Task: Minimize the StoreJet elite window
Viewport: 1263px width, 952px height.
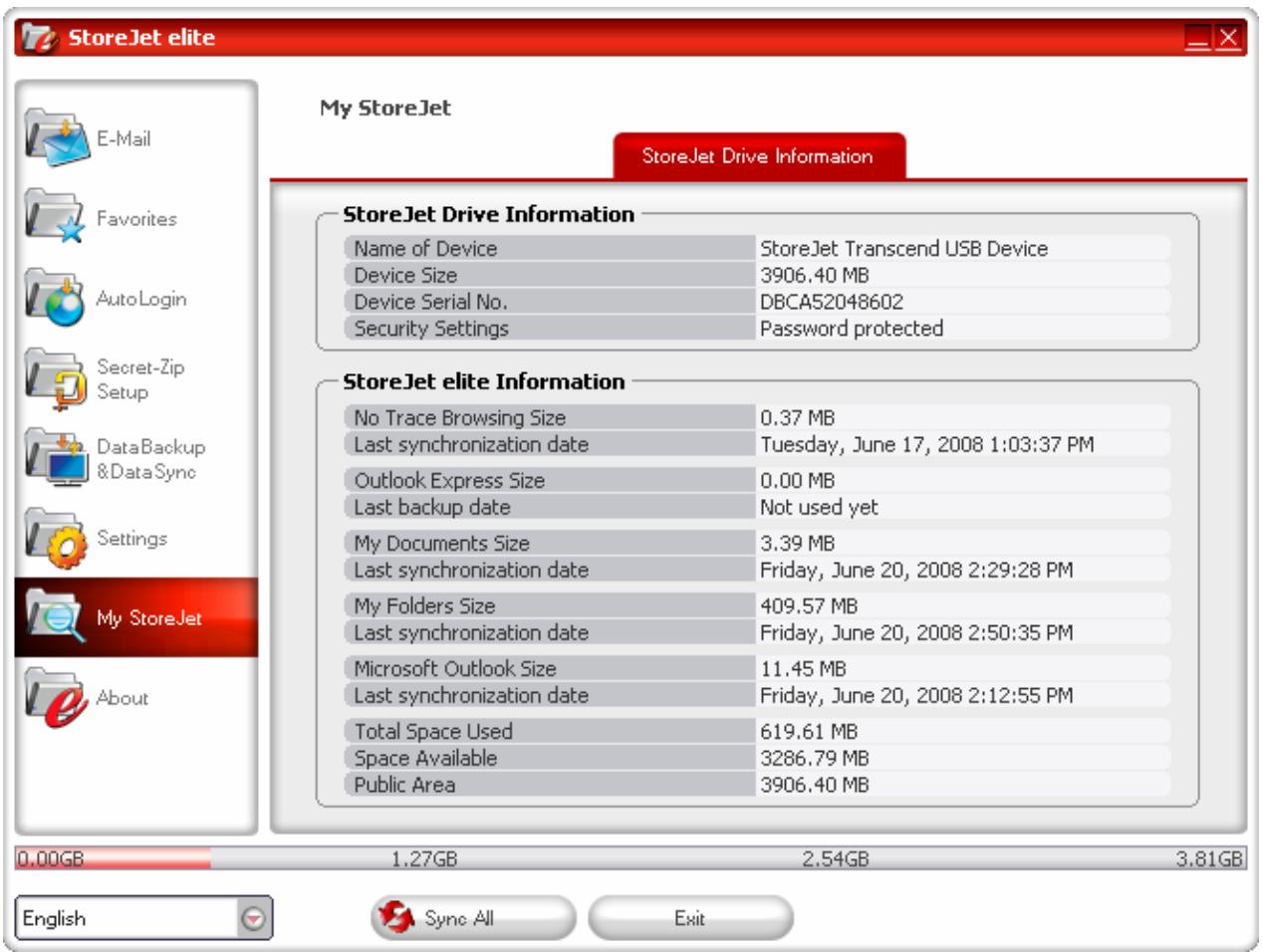Action: click(1198, 39)
